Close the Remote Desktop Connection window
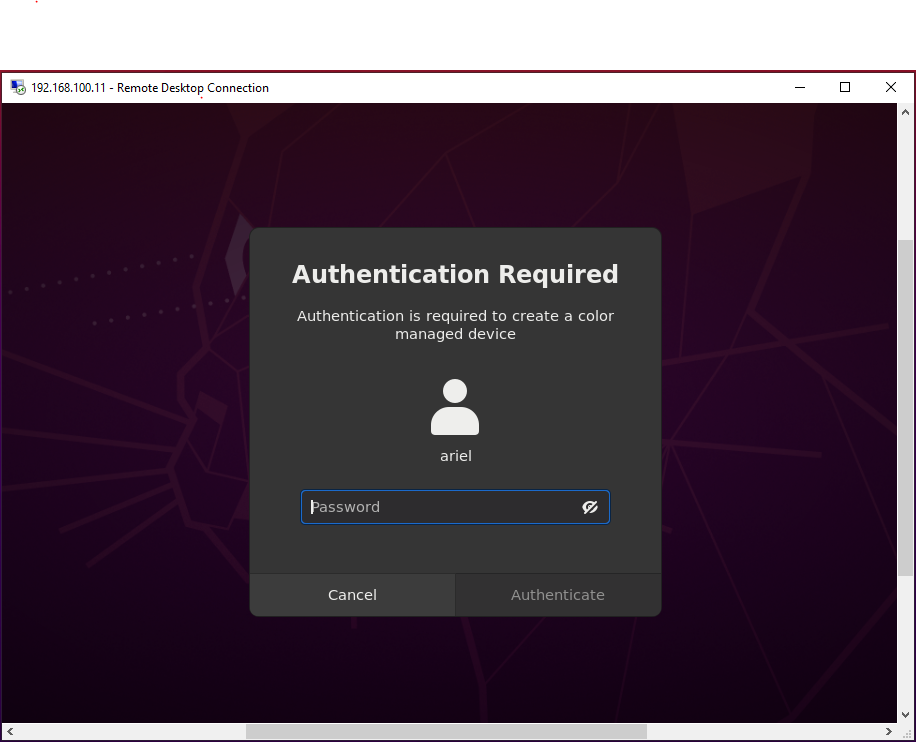The image size is (916, 742). coord(890,88)
